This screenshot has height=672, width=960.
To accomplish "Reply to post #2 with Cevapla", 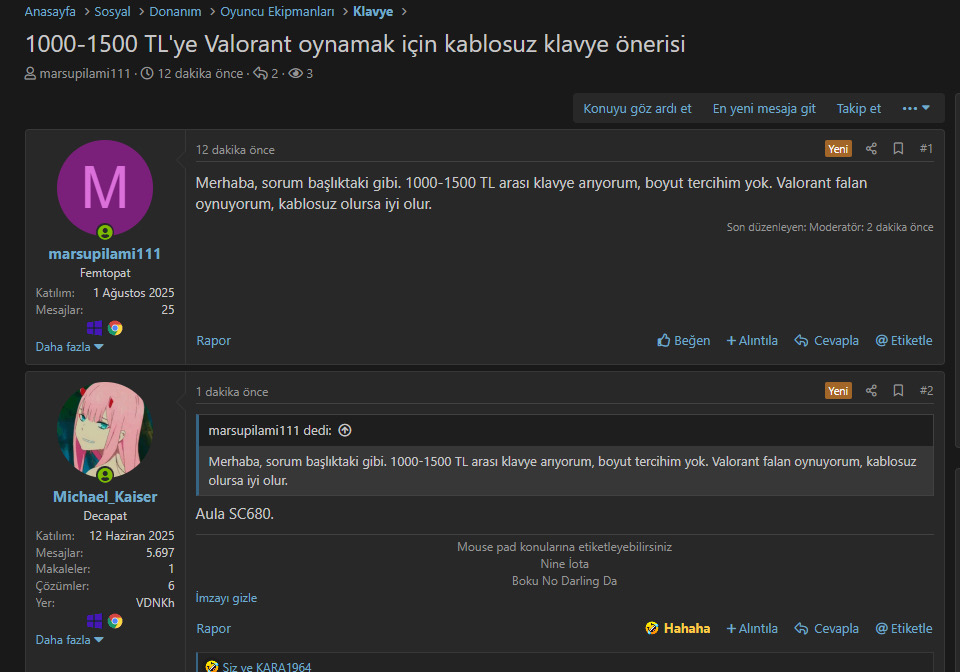I will (x=827, y=629).
